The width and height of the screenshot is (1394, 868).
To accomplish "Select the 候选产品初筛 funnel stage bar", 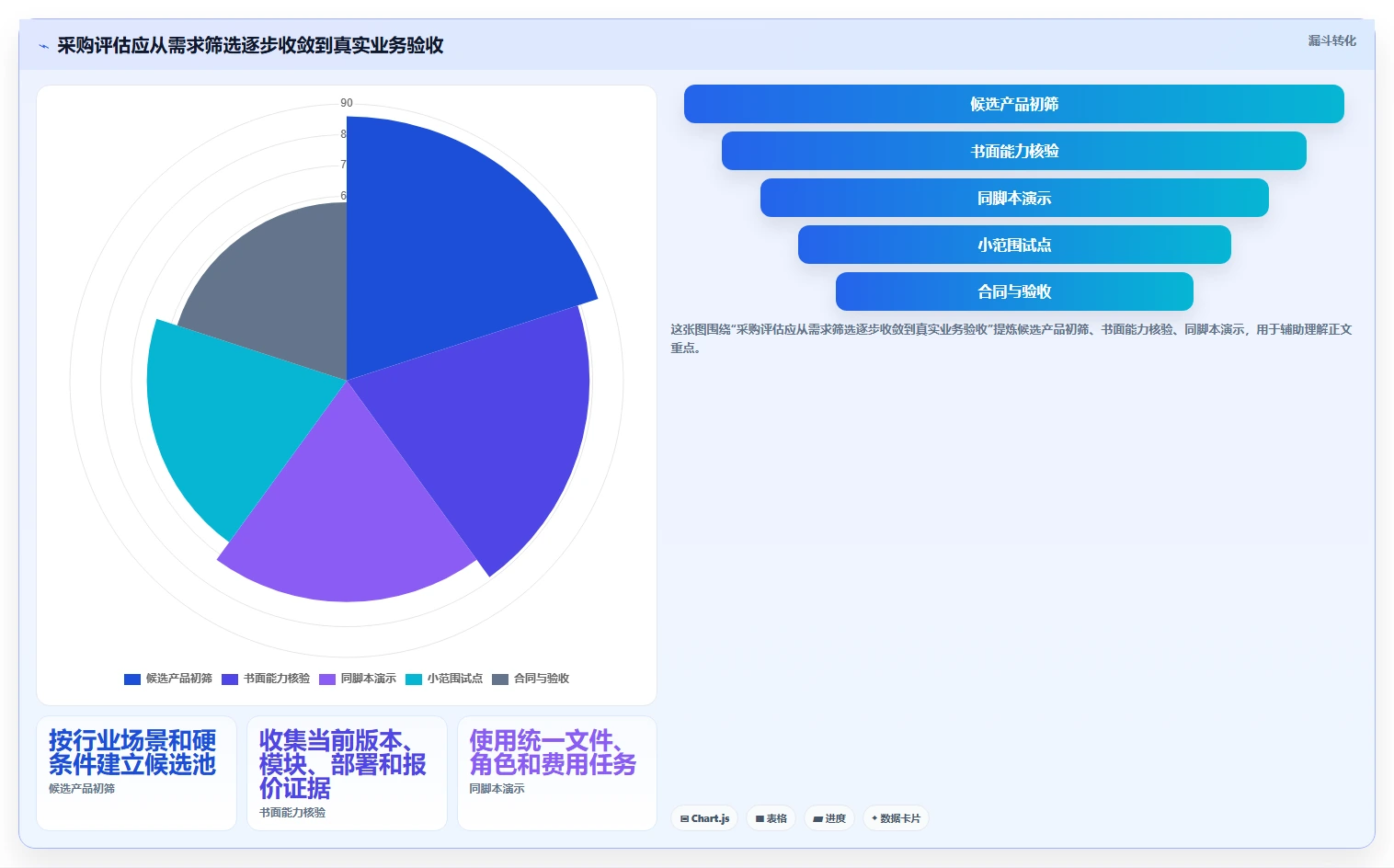I will click(x=1013, y=104).
